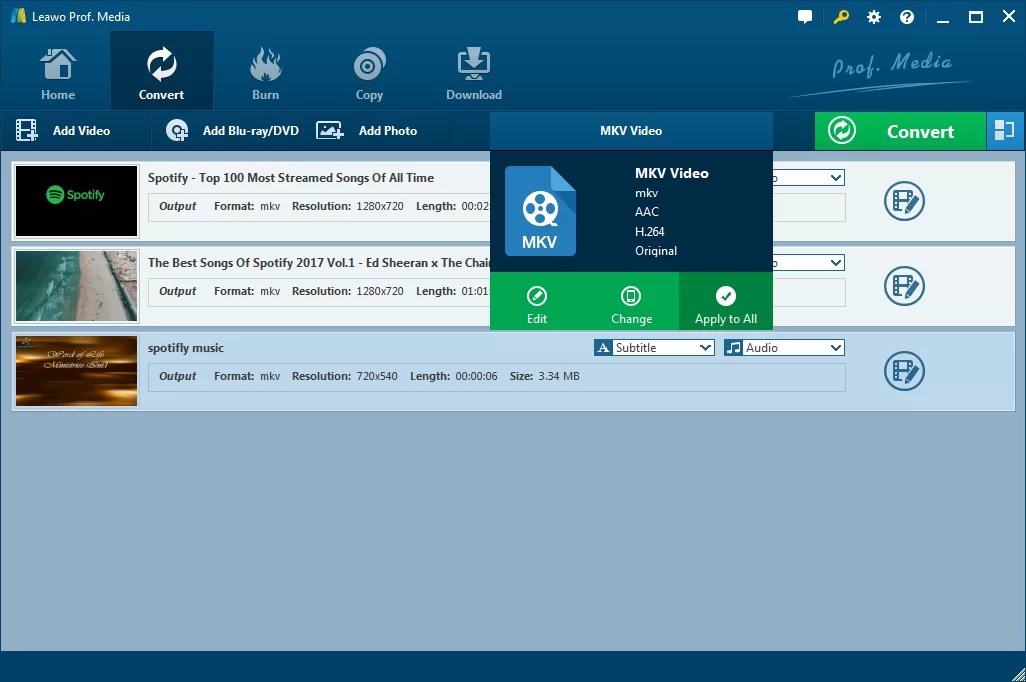Screen dimensions: 1026x682
Task: Open Audio dropdown for spotifly music
Action: pos(784,348)
